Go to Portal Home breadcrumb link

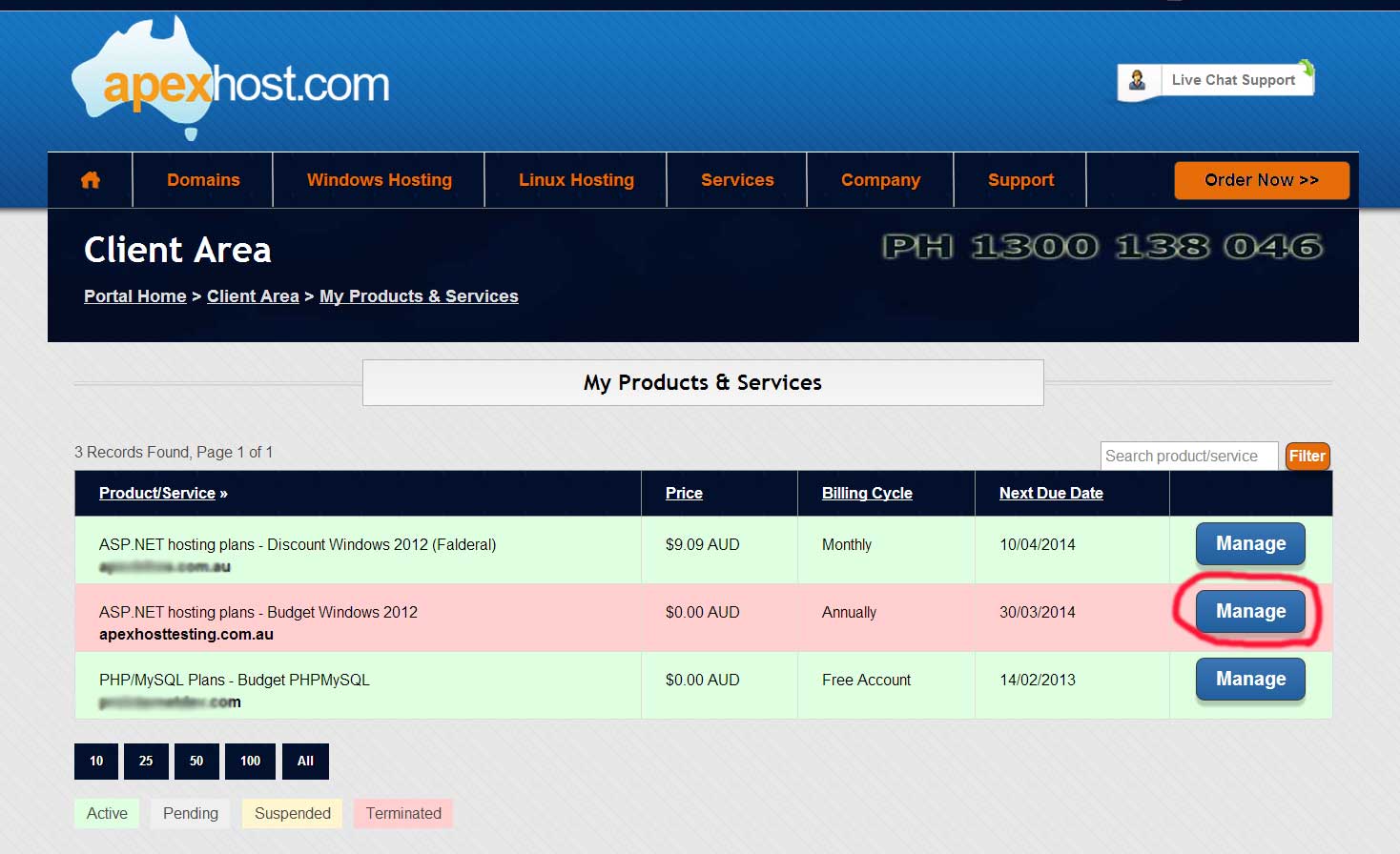pos(135,296)
